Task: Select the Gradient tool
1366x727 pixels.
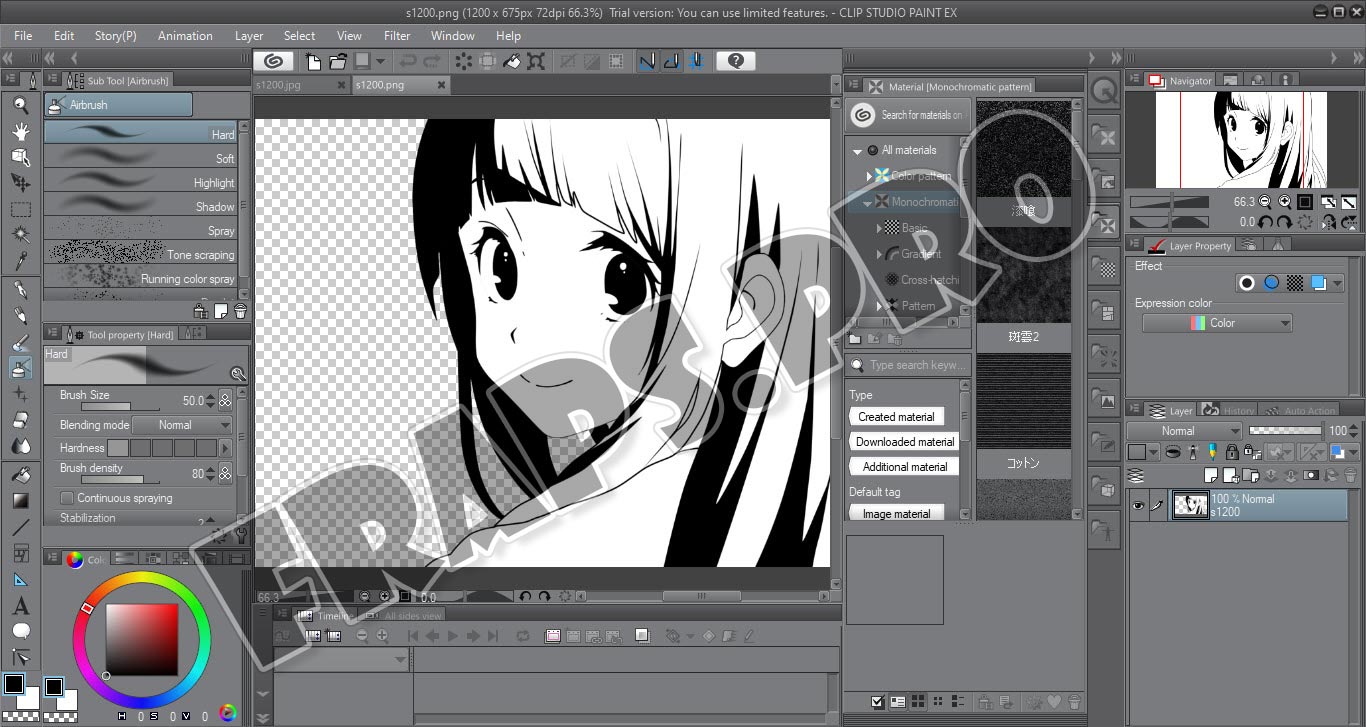Action: 20,501
